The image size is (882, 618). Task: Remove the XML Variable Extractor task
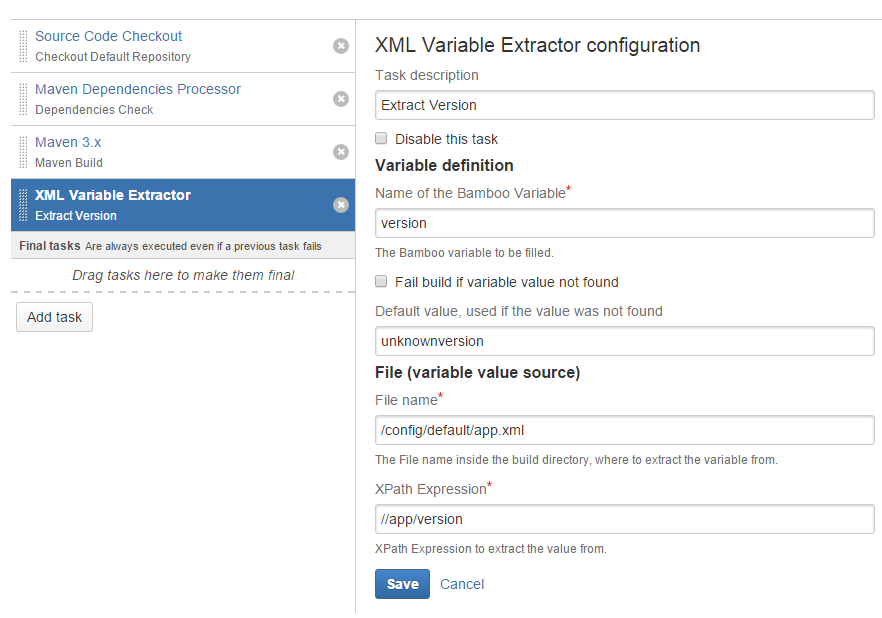coord(341,205)
